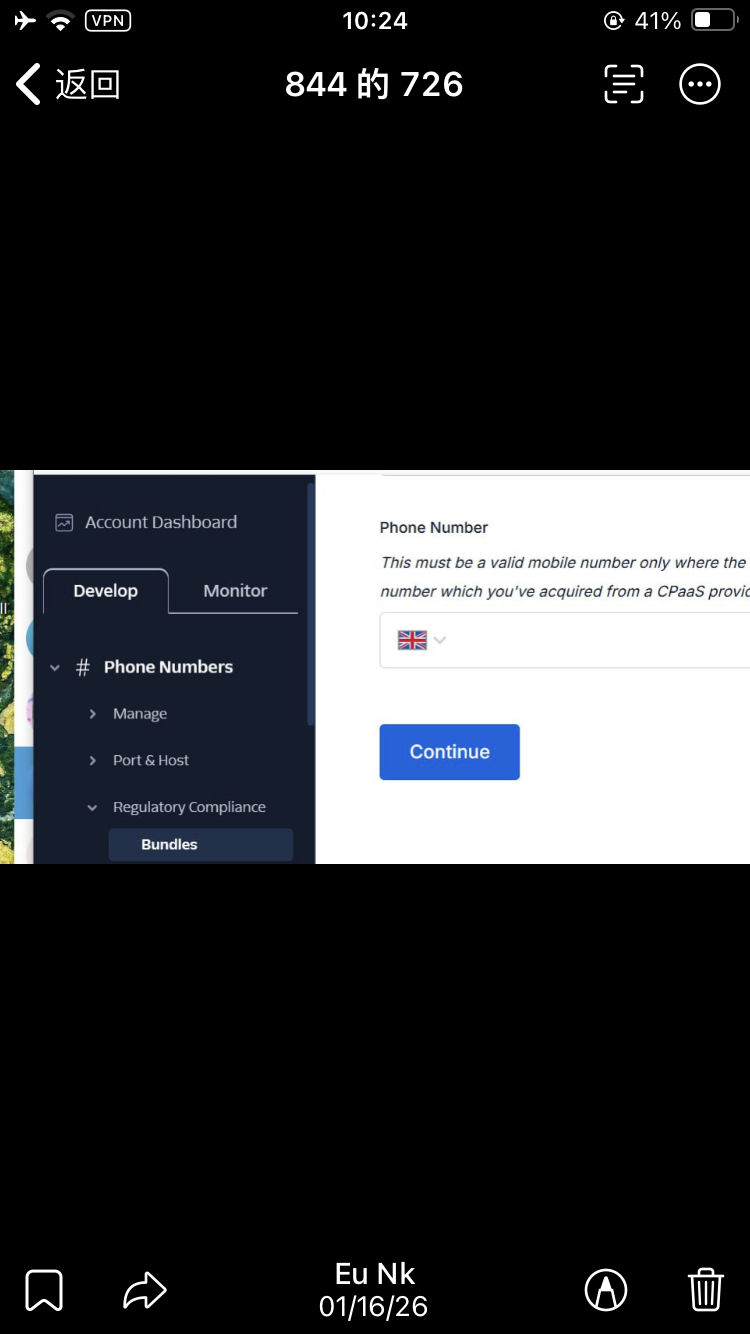Open the more options ellipsis menu
The width and height of the screenshot is (750, 1334).
point(700,85)
